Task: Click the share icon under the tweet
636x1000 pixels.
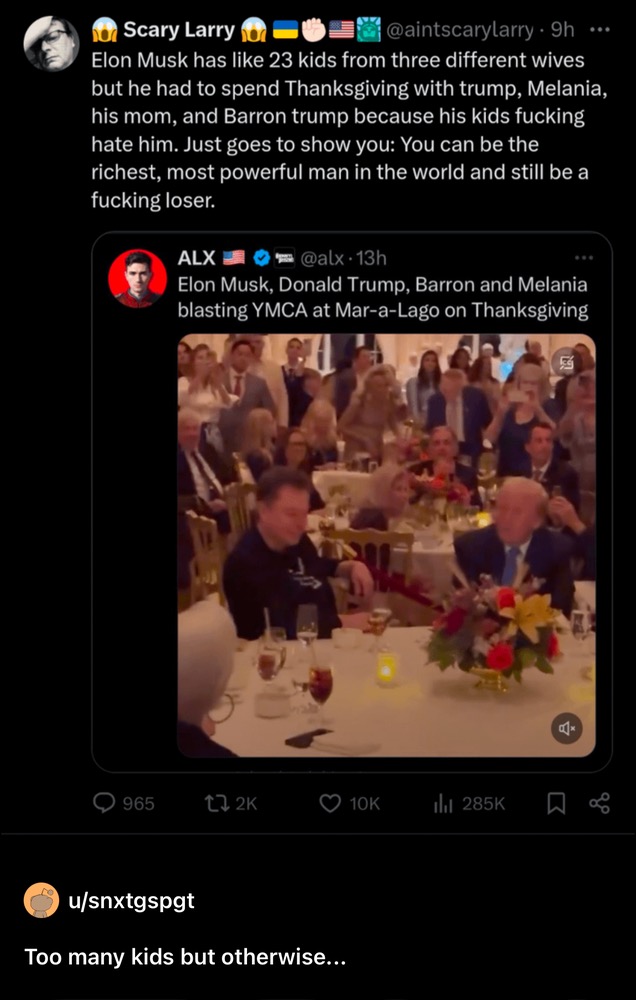Action: click(x=599, y=803)
